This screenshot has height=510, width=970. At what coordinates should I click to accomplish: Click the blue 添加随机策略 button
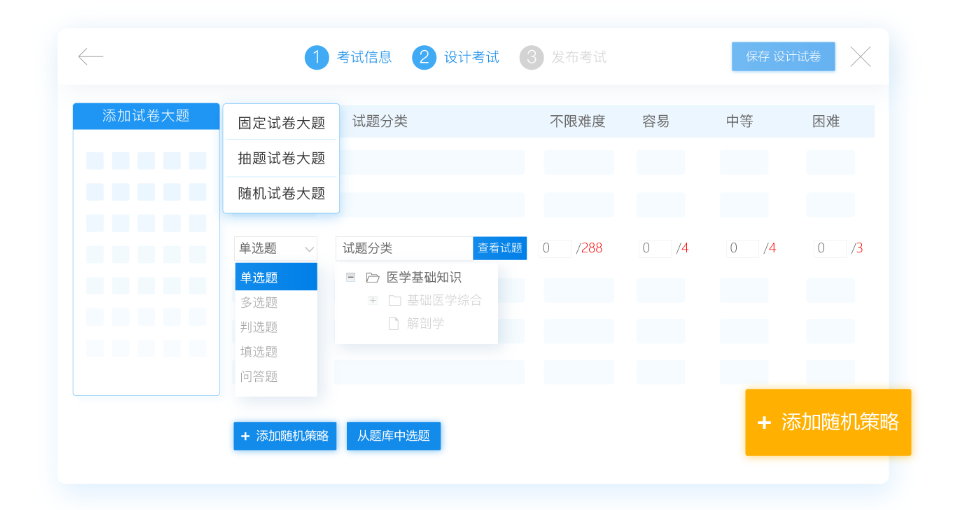pos(285,436)
